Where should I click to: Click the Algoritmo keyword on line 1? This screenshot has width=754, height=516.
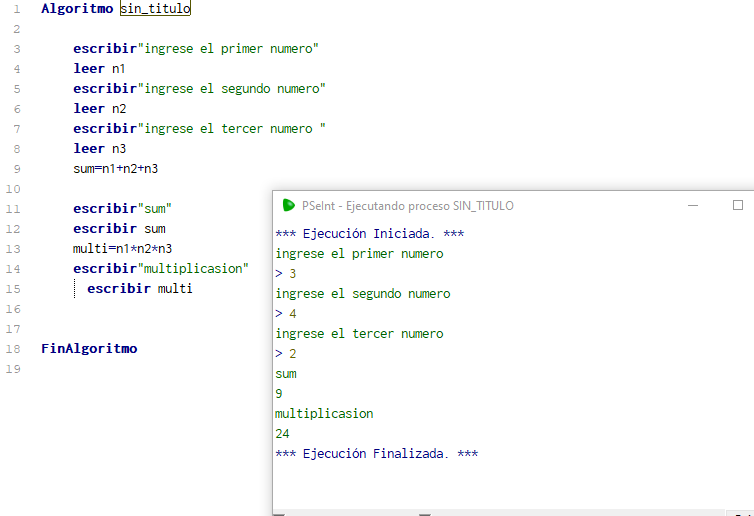point(77,9)
